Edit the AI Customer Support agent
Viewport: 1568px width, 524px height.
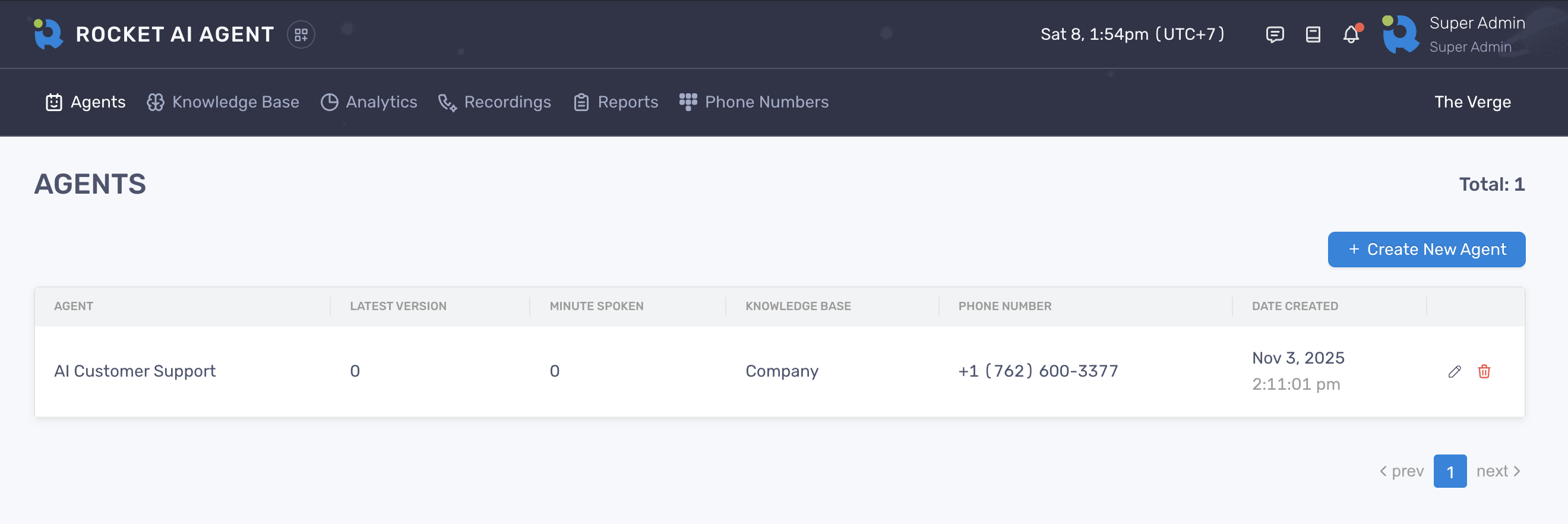point(1454,371)
